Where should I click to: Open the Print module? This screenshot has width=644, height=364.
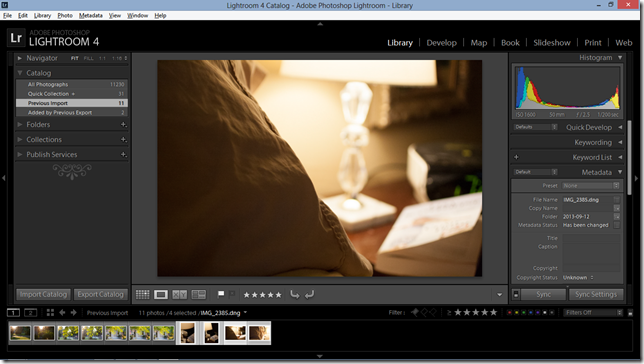click(593, 43)
